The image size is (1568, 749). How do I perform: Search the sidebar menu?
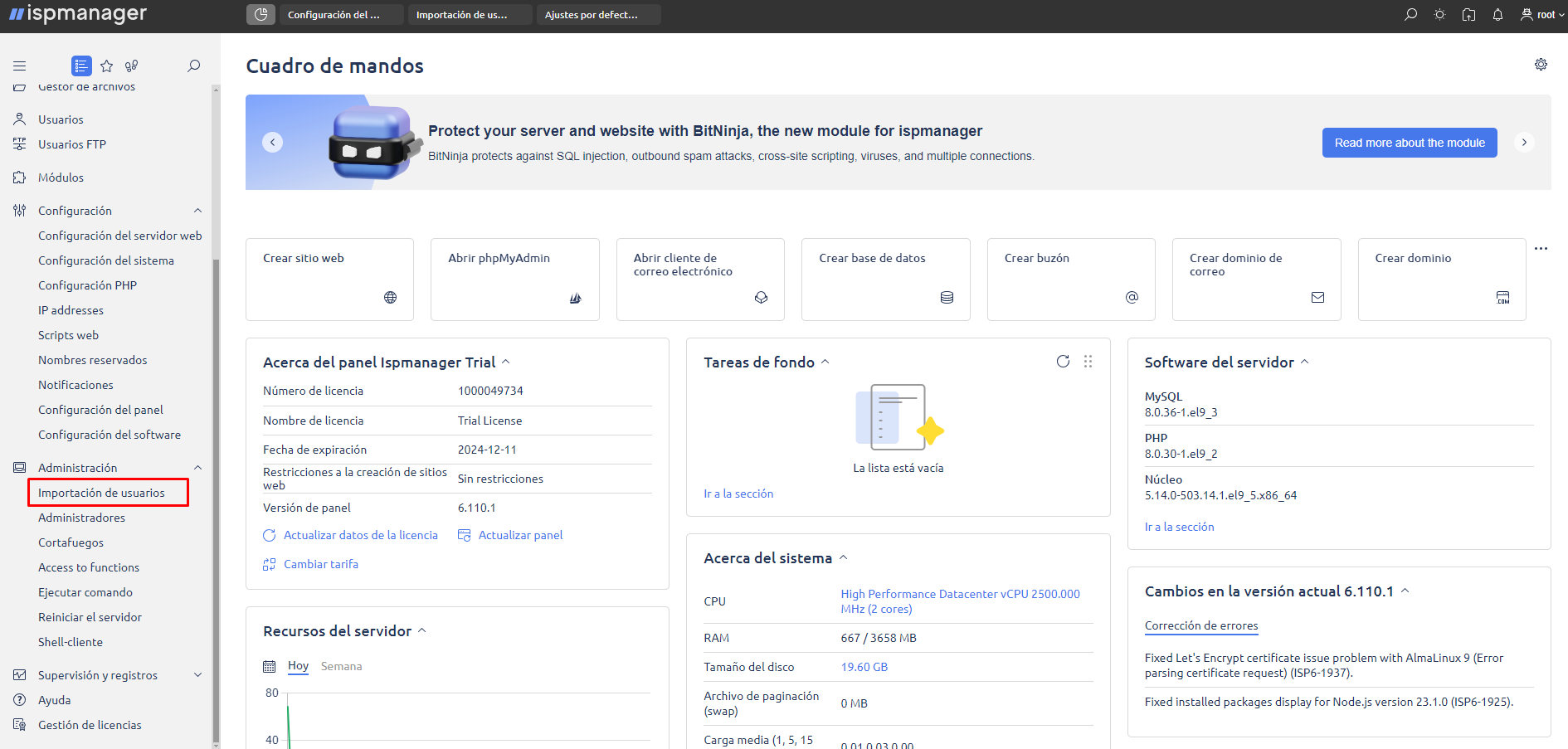click(x=193, y=66)
